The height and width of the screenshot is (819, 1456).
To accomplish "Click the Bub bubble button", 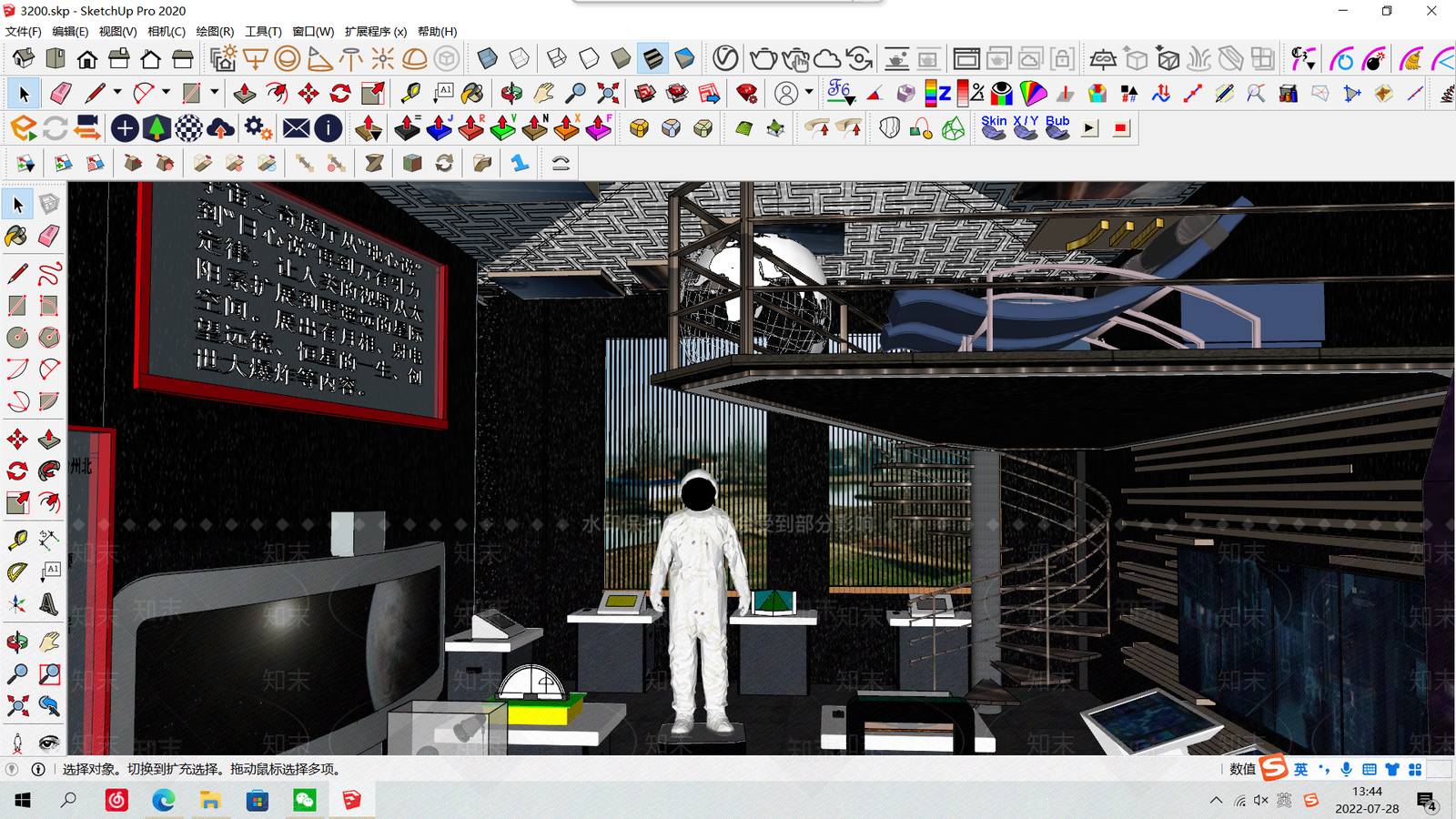I will (1057, 127).
